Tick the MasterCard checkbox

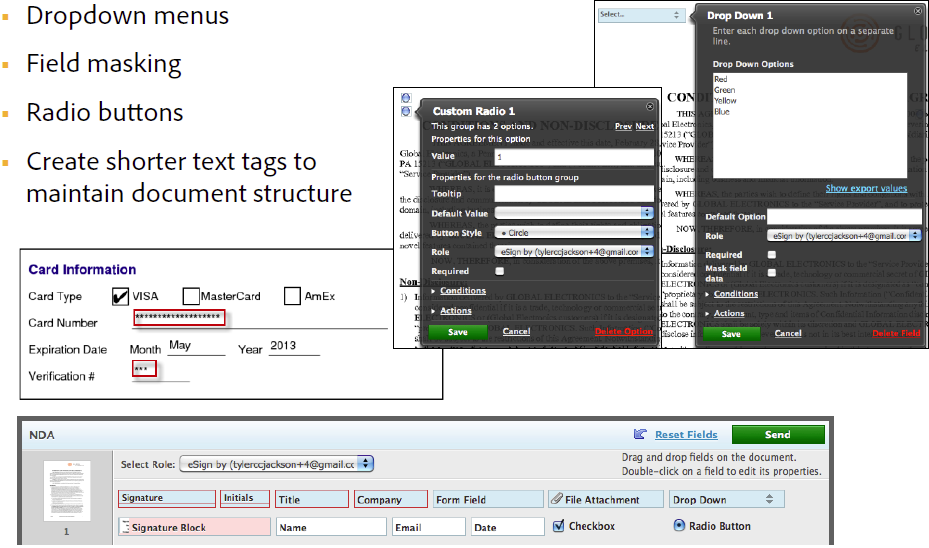191,296
